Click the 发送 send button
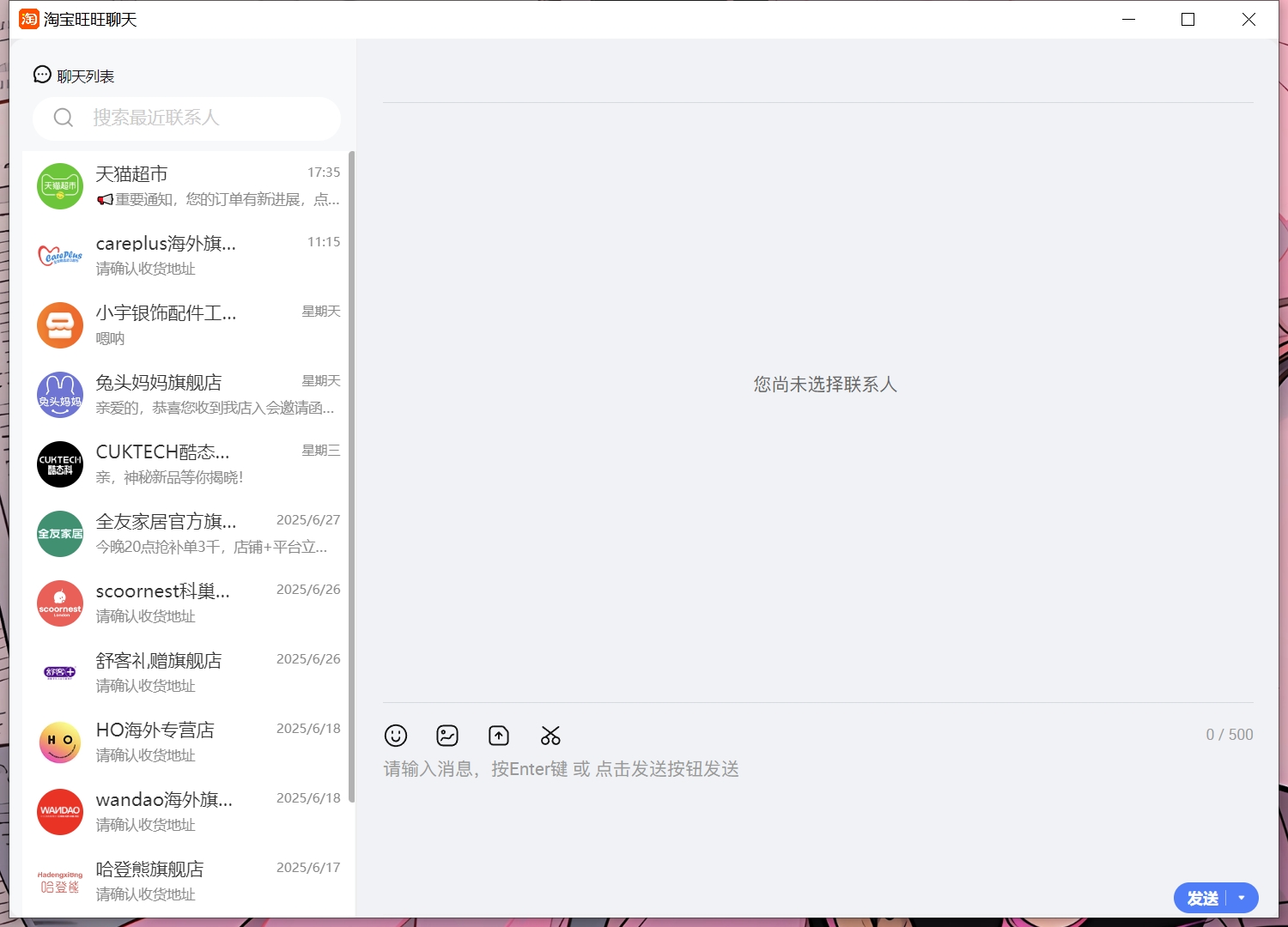Image resolution: width=1288 pixels, height=927 pixels. pyautogui.click(x=1200, y=898)
